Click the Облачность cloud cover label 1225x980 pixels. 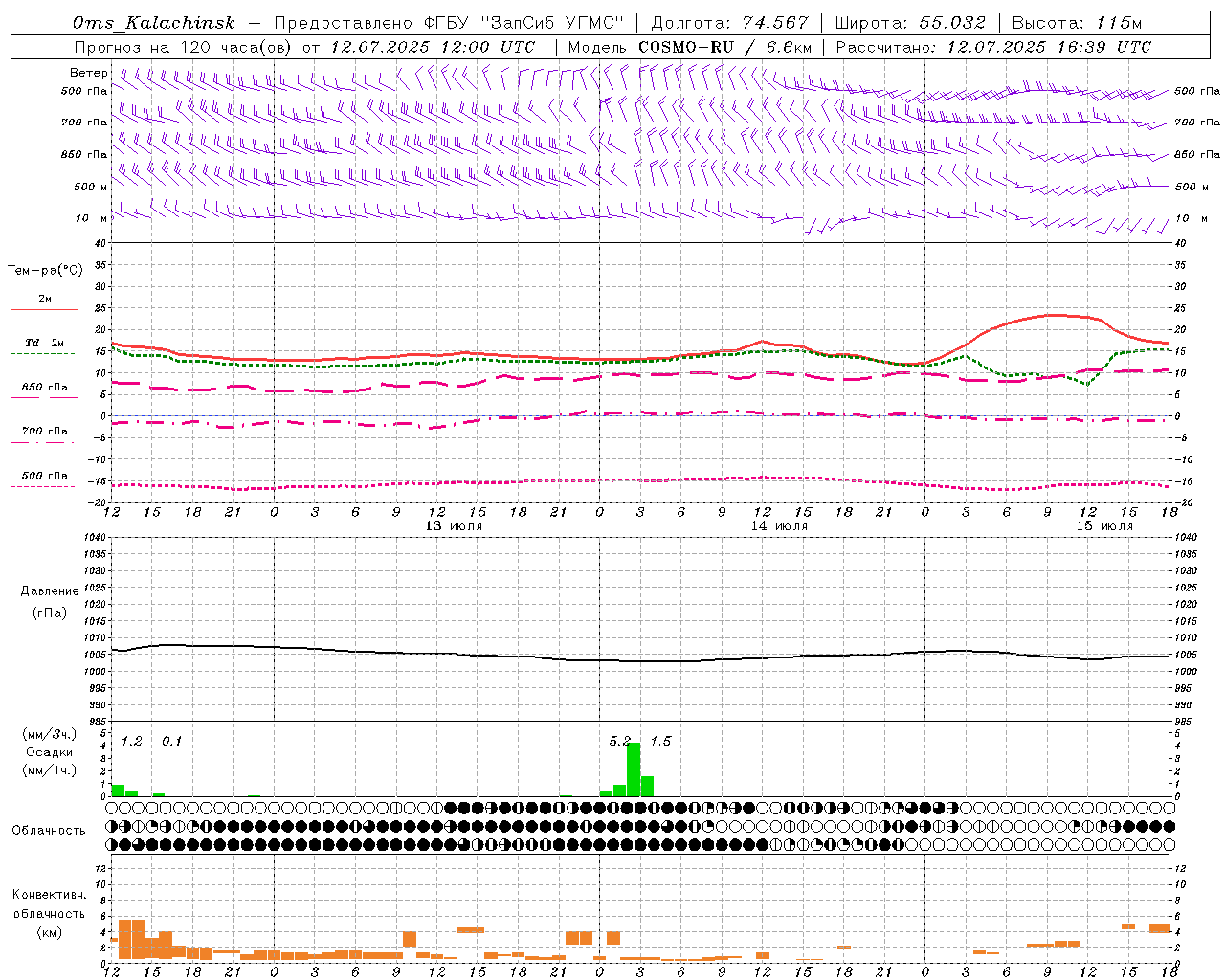(49, 831)
